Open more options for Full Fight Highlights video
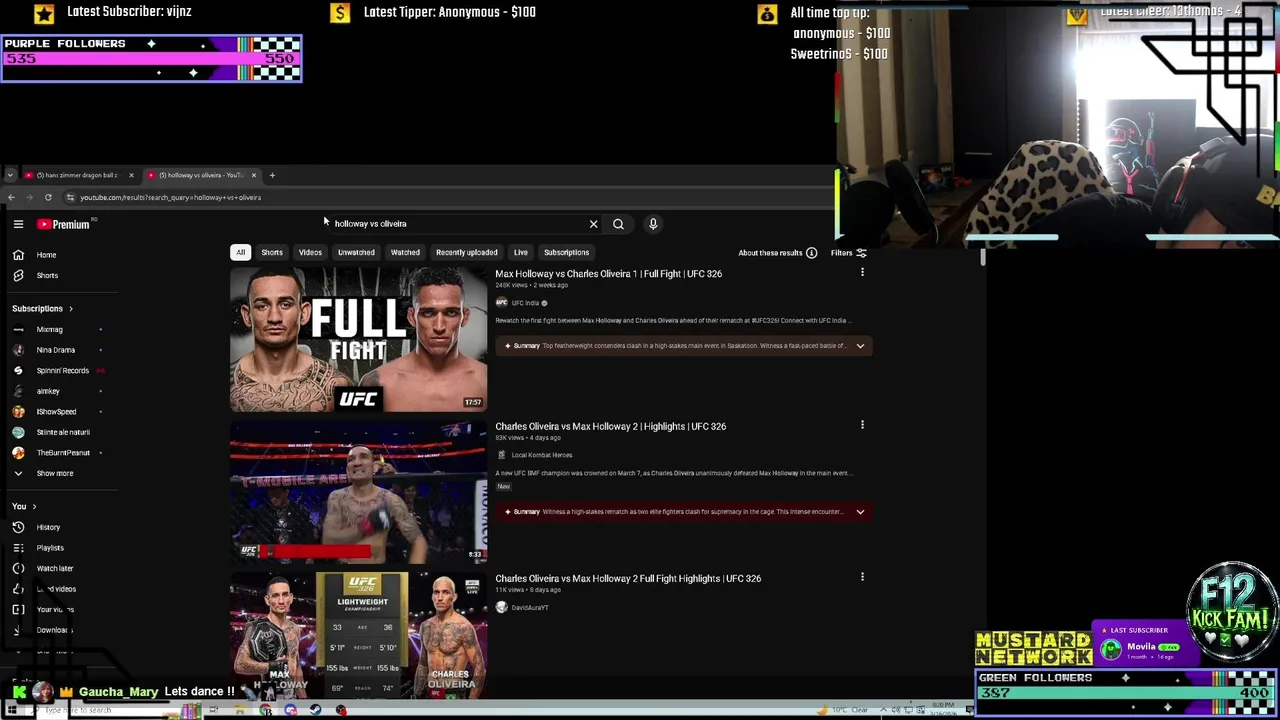The image size is (1280, 720). tap(862, 577)
